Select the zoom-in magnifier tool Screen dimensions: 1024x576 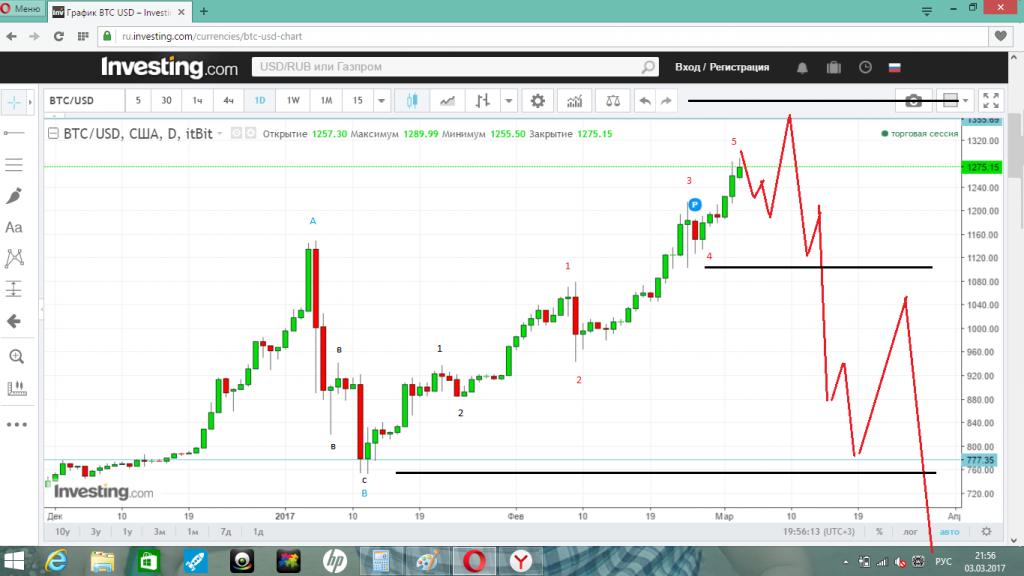(15, 356)
